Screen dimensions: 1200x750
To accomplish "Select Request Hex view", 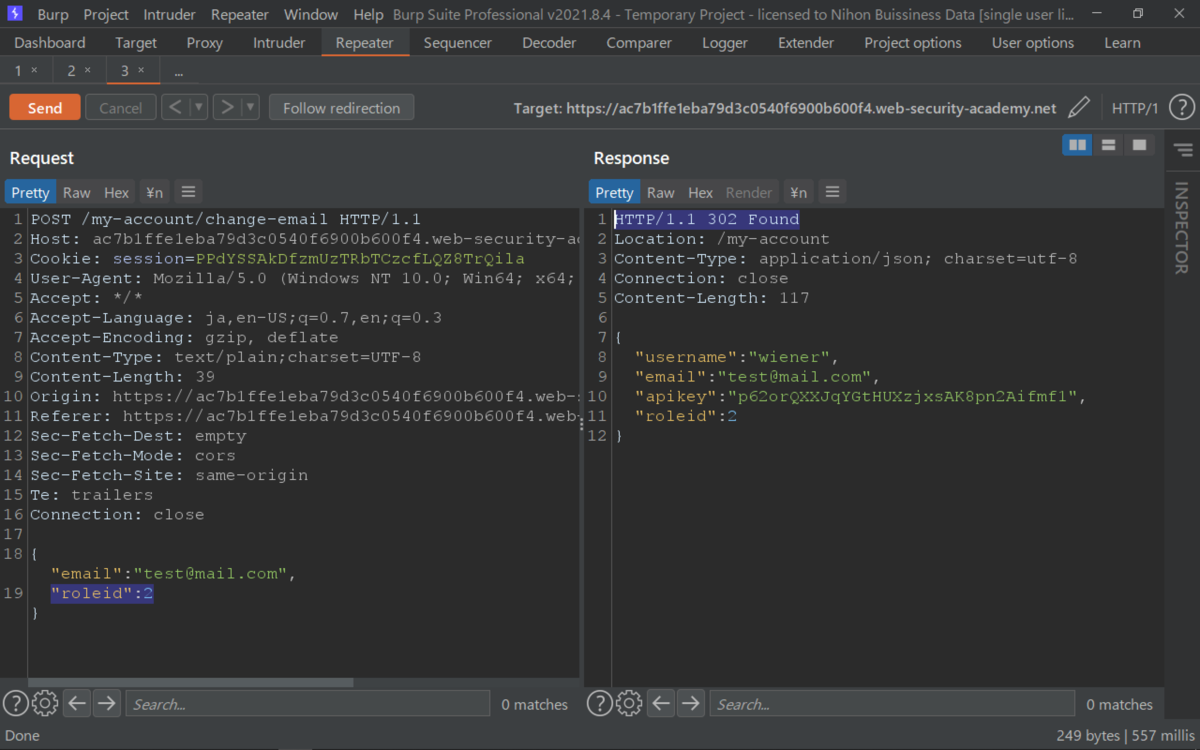I will [x=117, y=192].
